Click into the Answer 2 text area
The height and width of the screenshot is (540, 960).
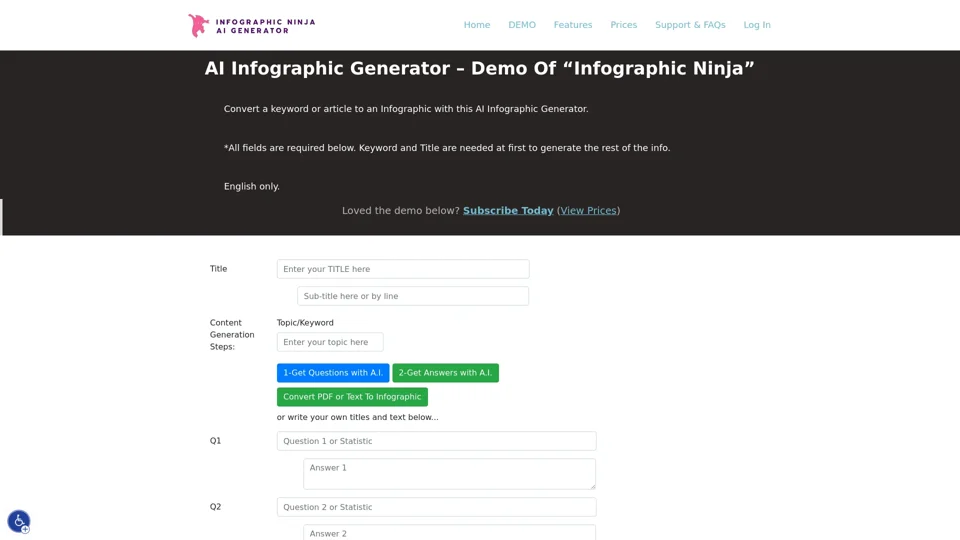[449, 532]
